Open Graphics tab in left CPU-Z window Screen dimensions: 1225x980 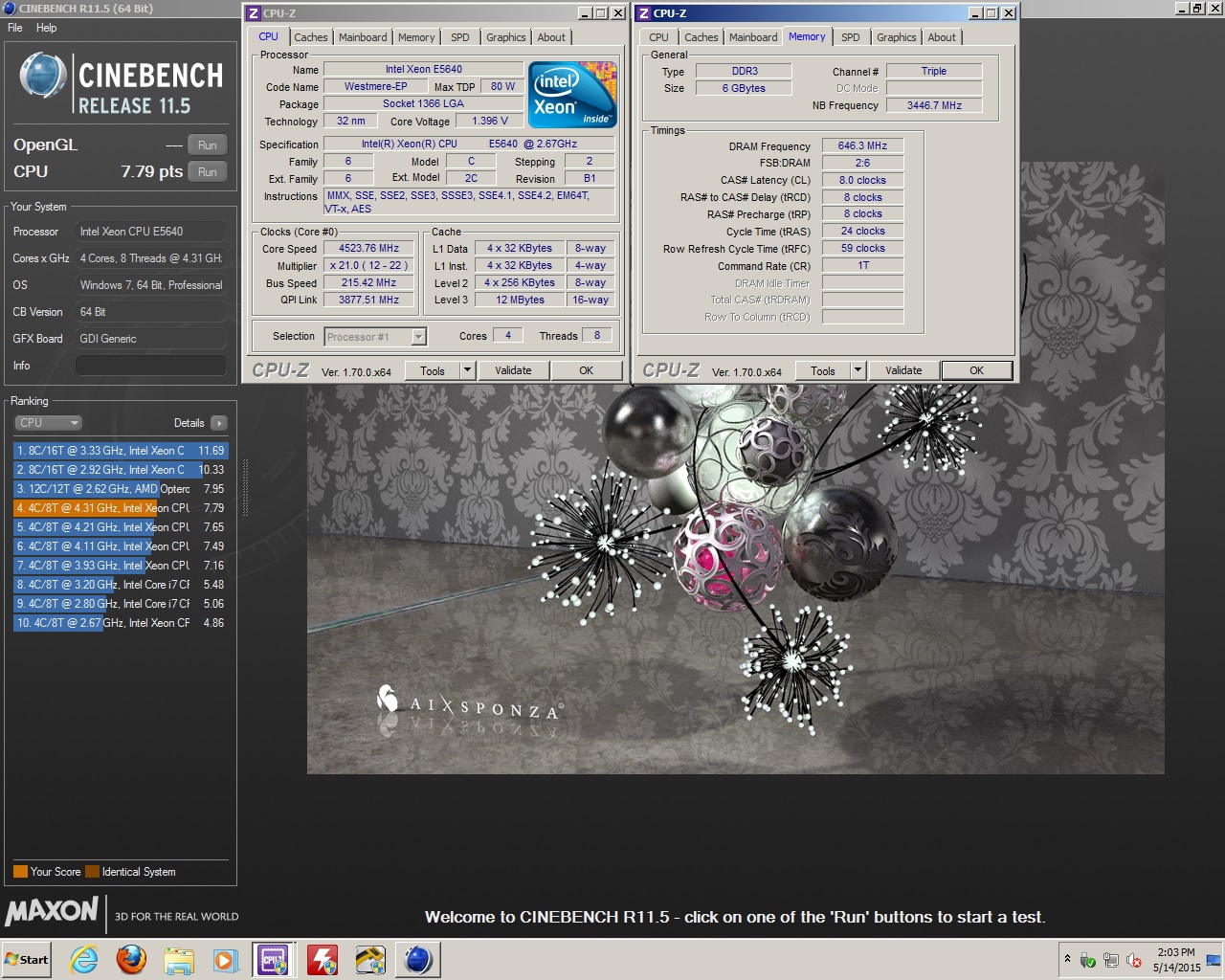(505, 37)
